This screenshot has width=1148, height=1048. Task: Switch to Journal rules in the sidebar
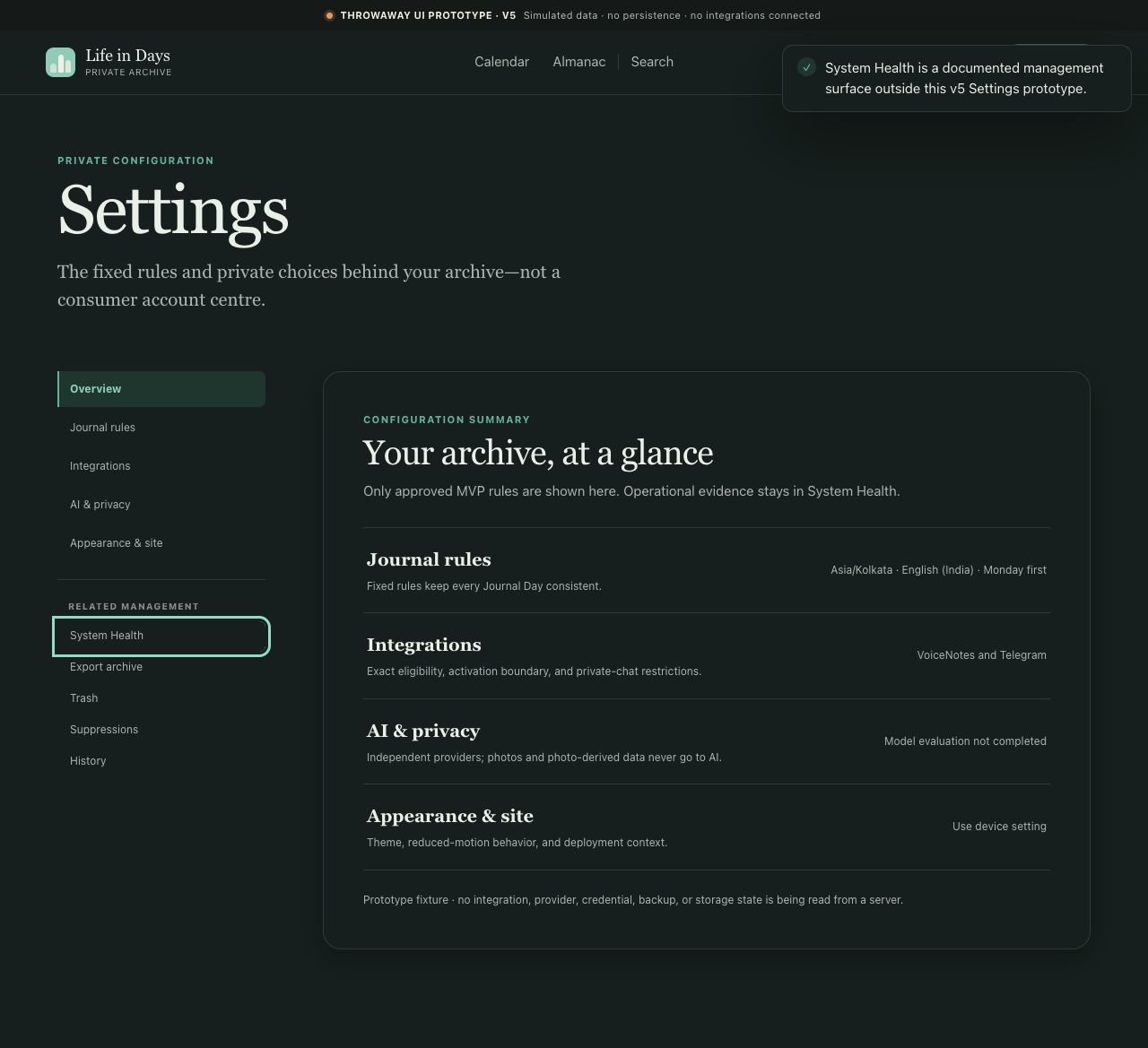(x=161, y=428)
